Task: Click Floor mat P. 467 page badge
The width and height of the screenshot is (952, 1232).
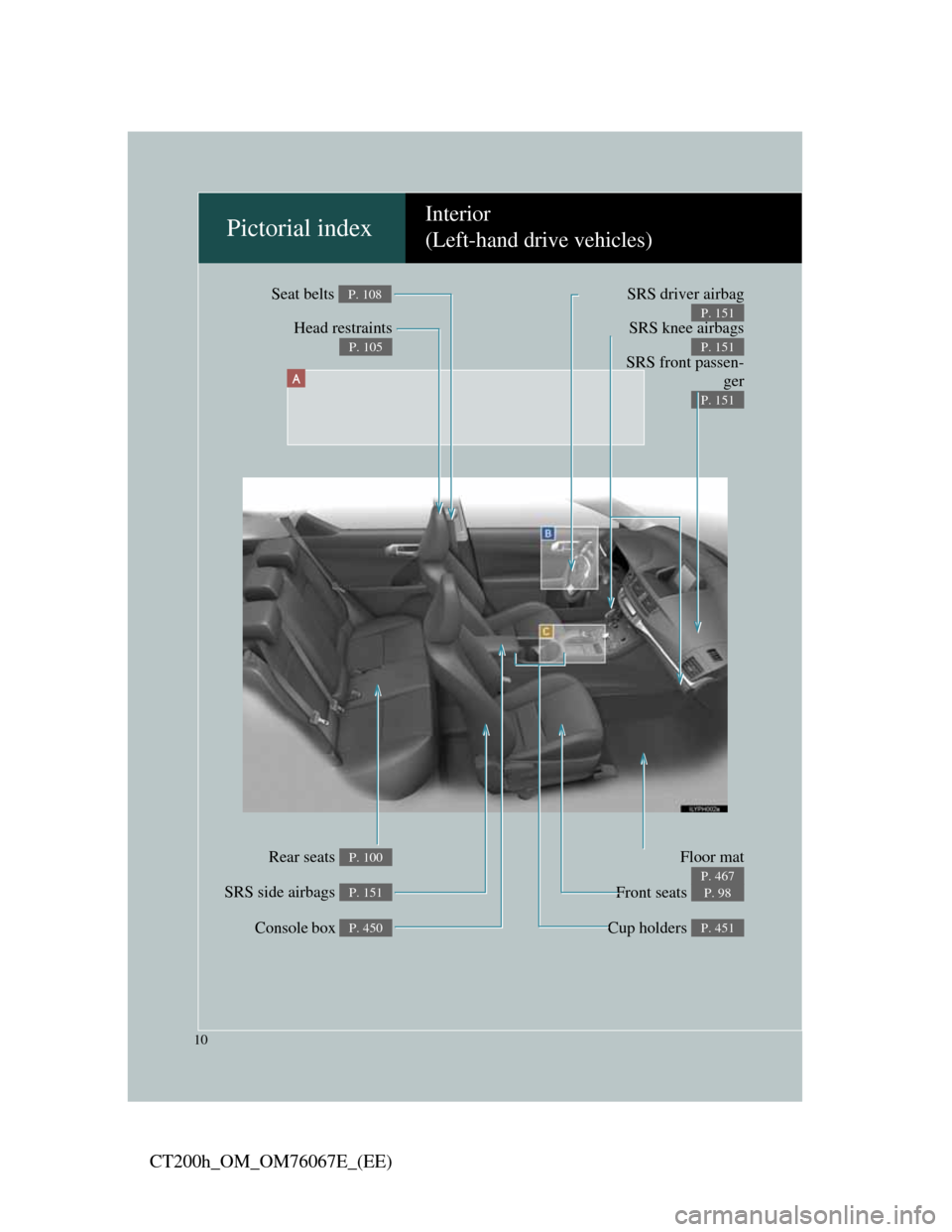Action: 717,876
